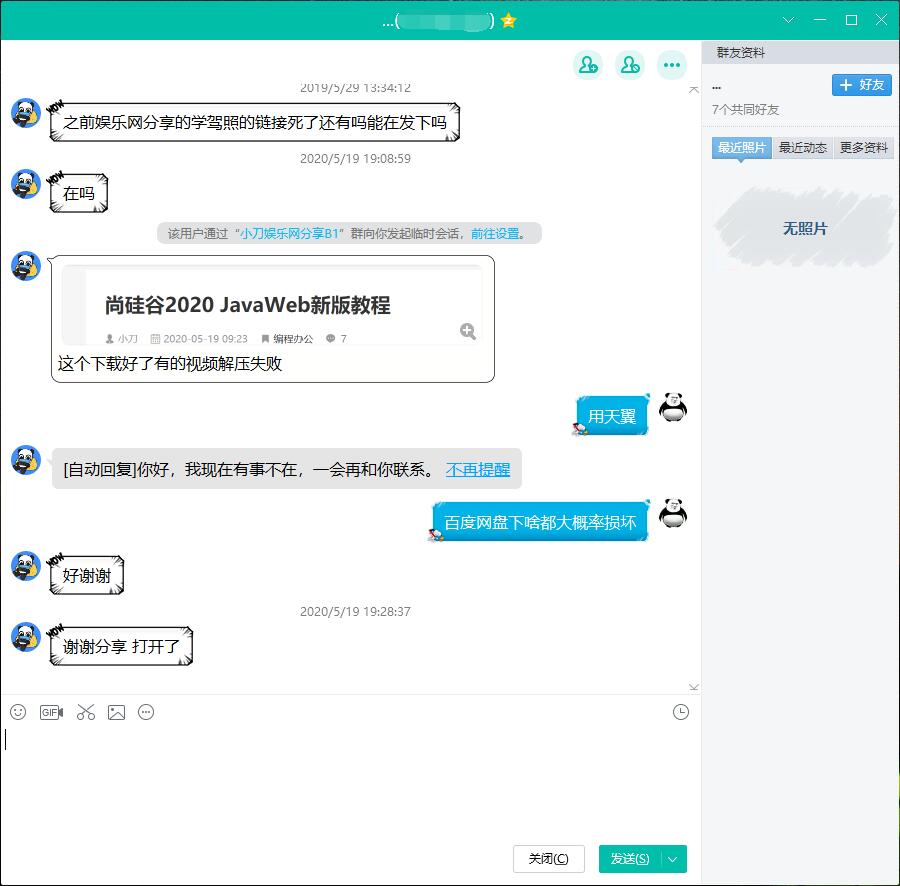Expand the send button dropdown arrow
Screen dimensions: 900x886
pos(673,859)
